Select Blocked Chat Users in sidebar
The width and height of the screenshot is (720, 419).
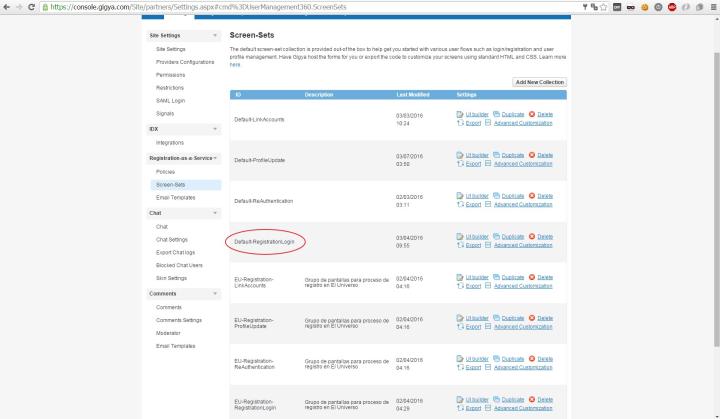click(x=179, y=265)
